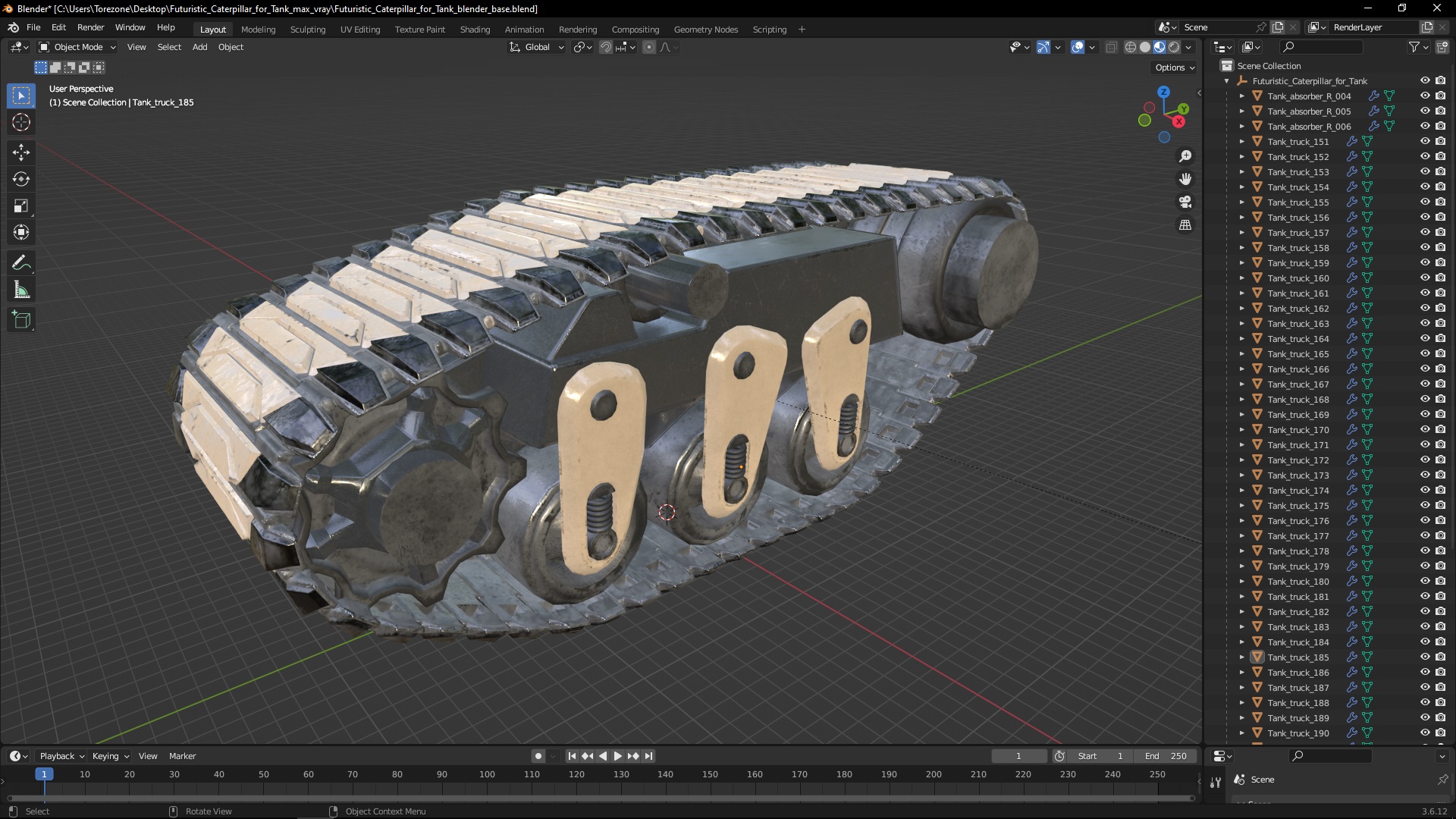Select the Rotate tool

coord(21,179)
